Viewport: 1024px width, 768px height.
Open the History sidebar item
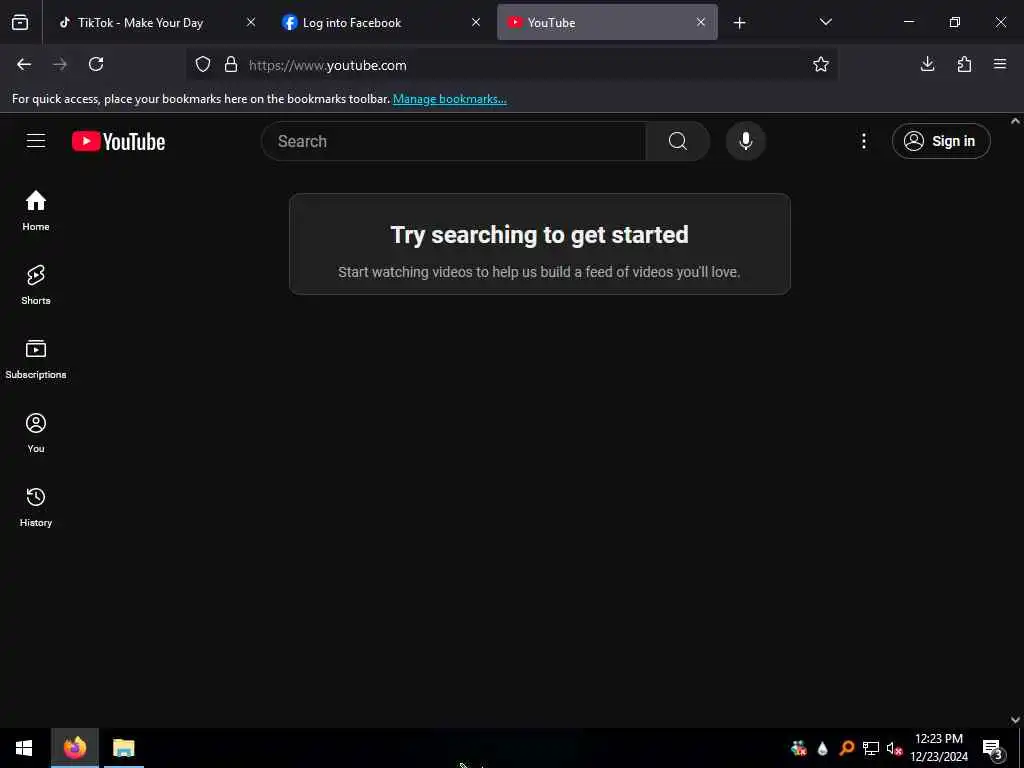click(36, 507)
